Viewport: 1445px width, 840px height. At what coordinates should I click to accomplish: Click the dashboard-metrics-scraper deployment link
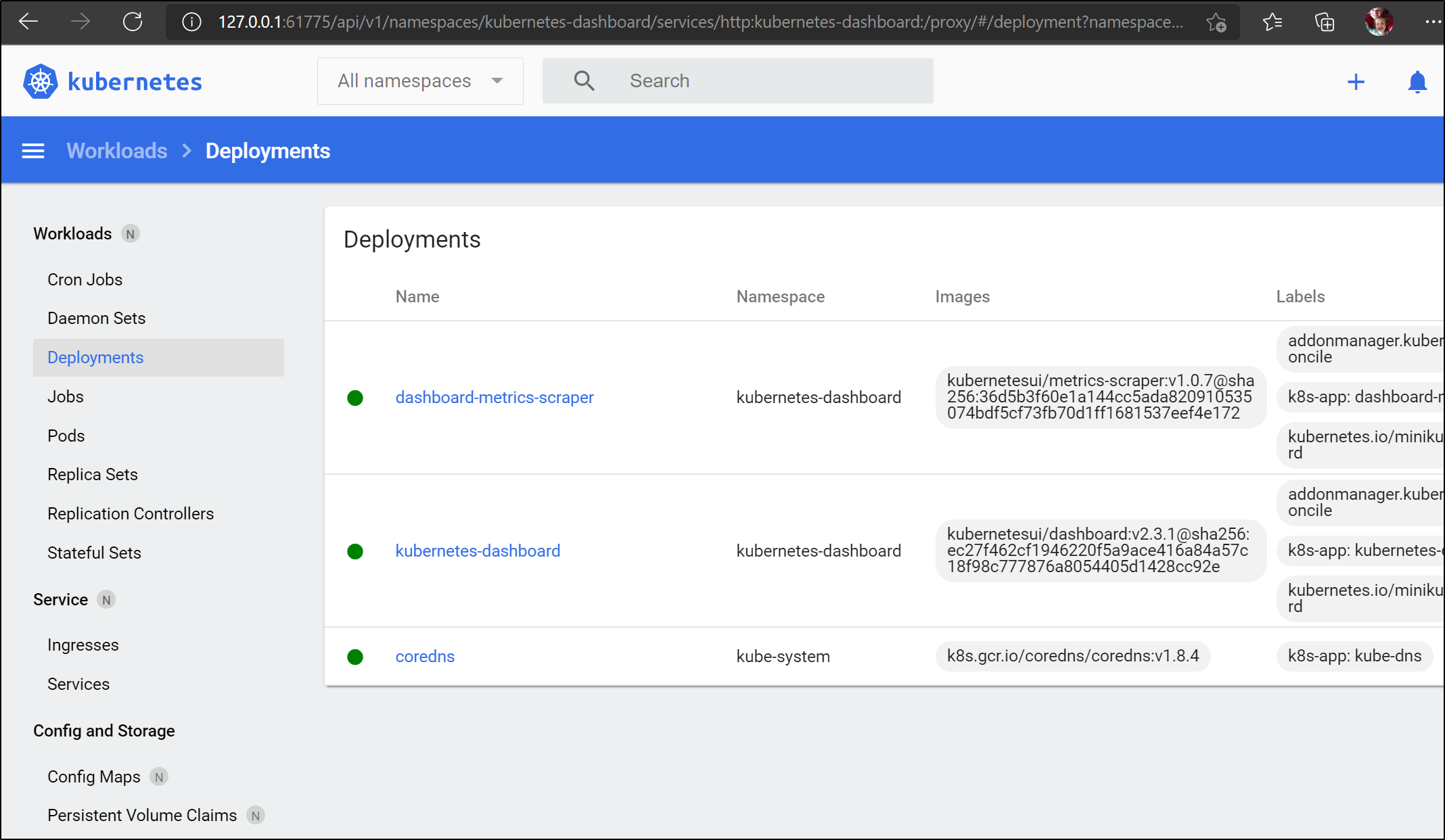[x=494, y=397]
